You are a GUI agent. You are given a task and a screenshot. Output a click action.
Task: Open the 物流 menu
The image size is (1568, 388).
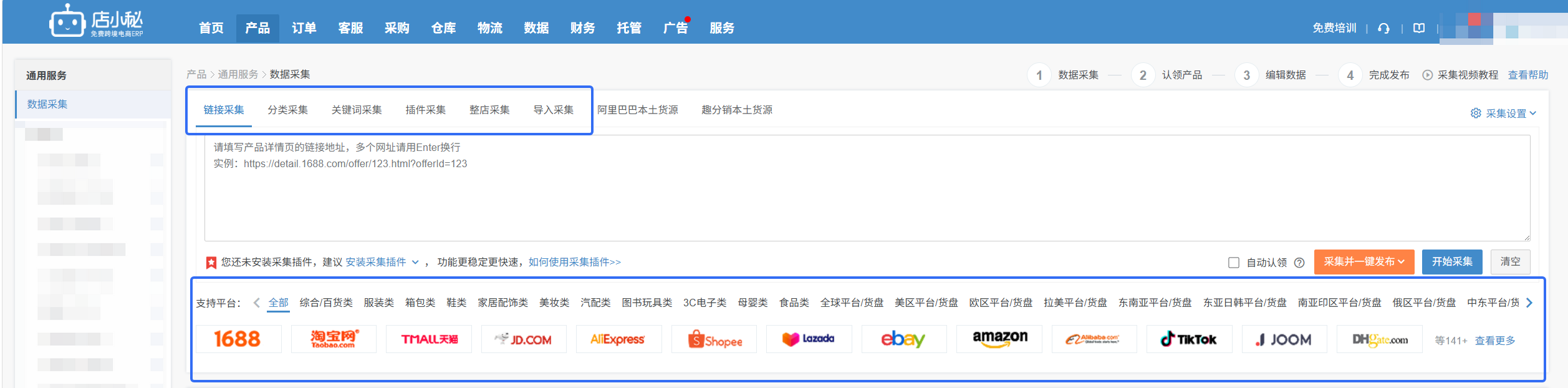pos(490,28)
